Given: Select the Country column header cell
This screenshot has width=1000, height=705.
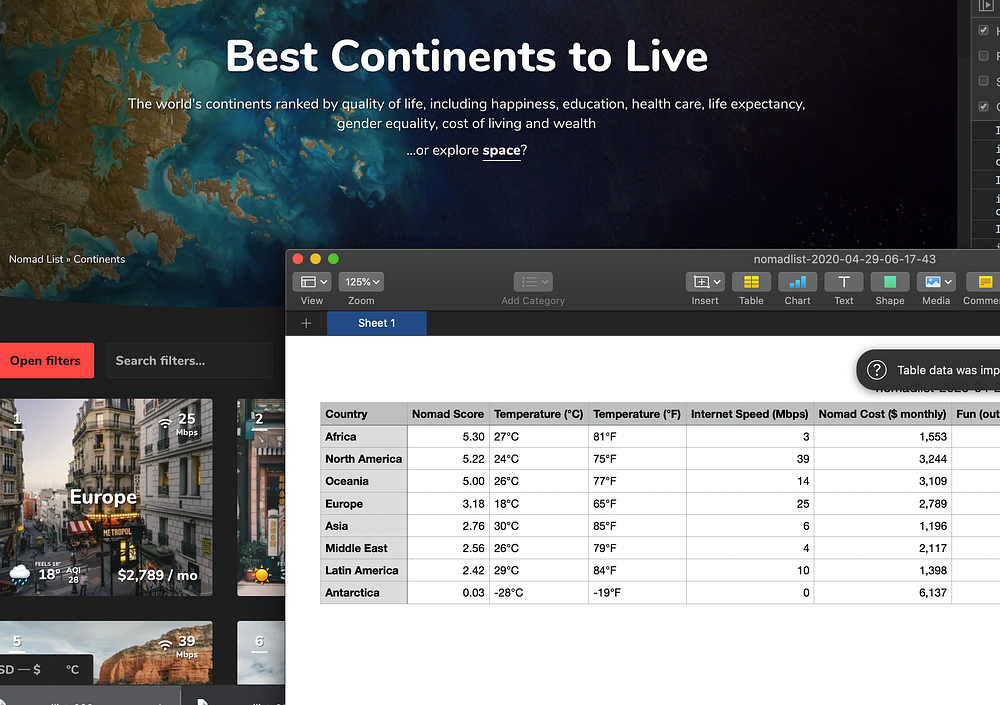Looking at the screenshot, I should tap(364, 414).
